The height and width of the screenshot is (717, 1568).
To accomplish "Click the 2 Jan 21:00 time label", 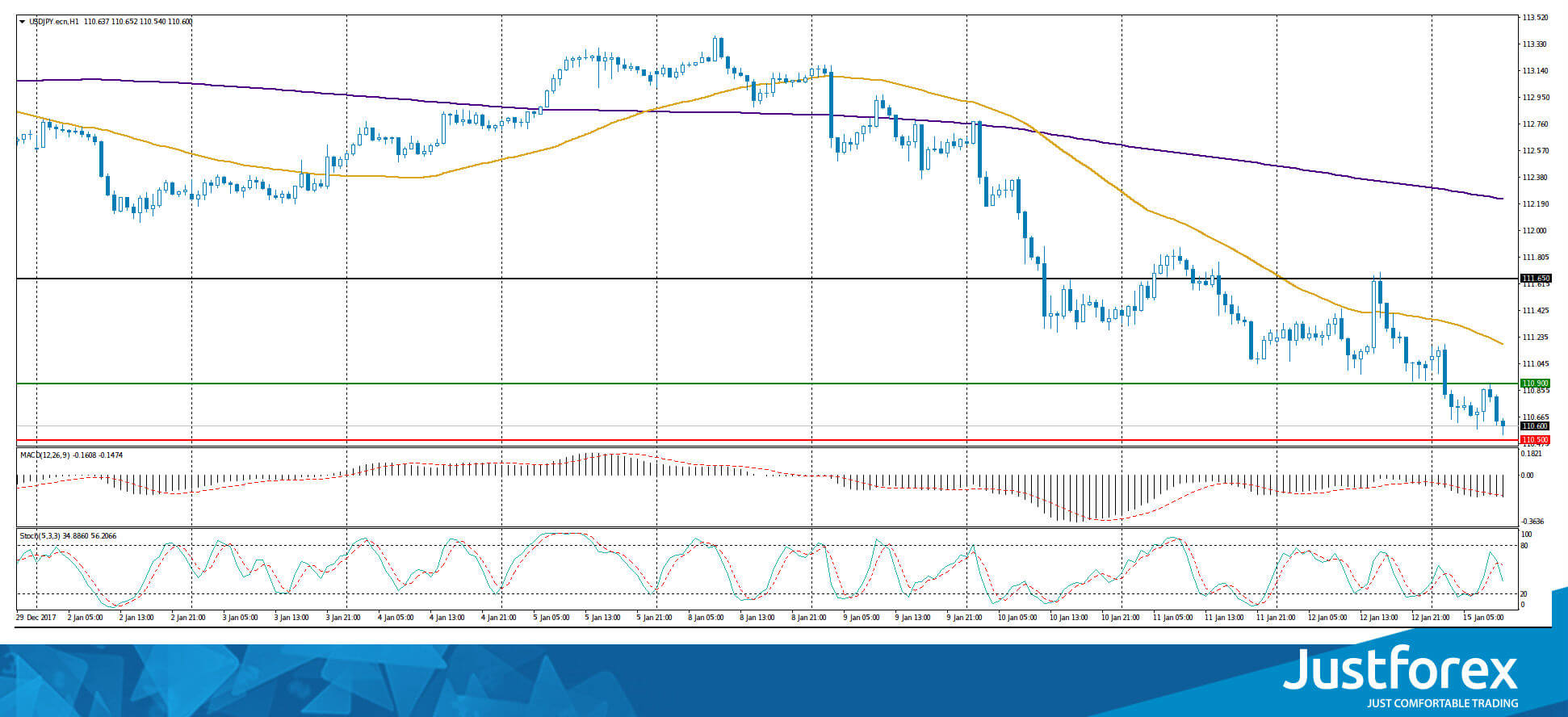I will [x=188, y=618].
